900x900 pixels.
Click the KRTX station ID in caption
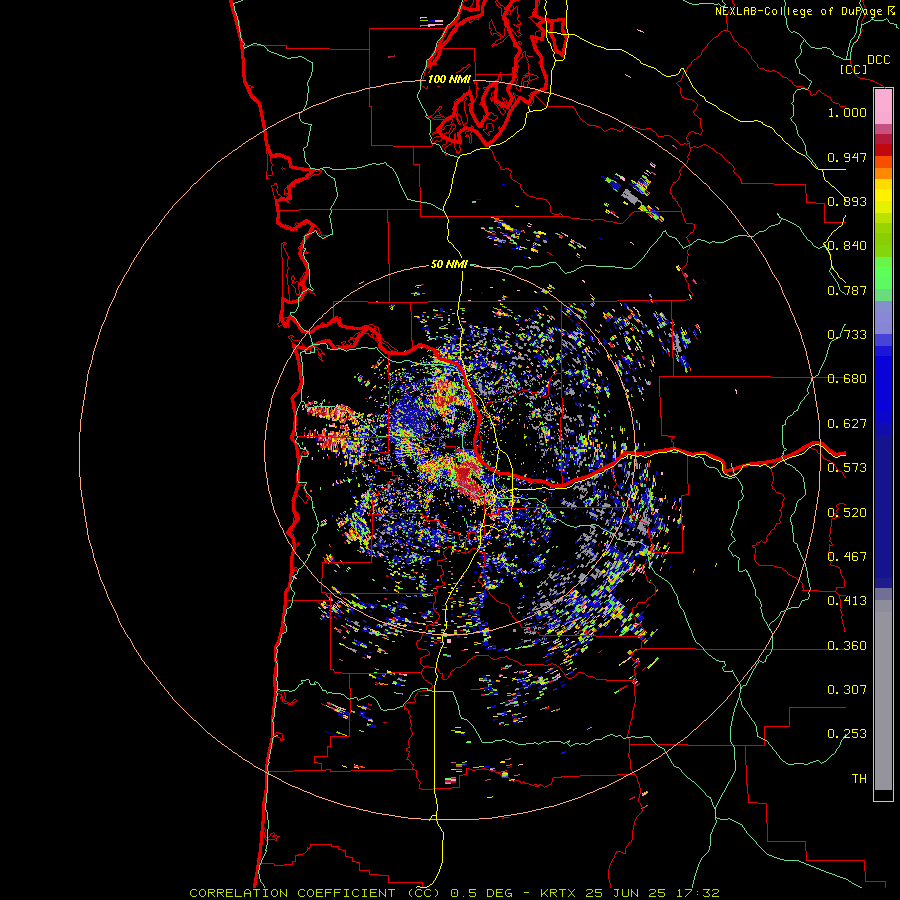pyautogui.click(x=560, y=893)
